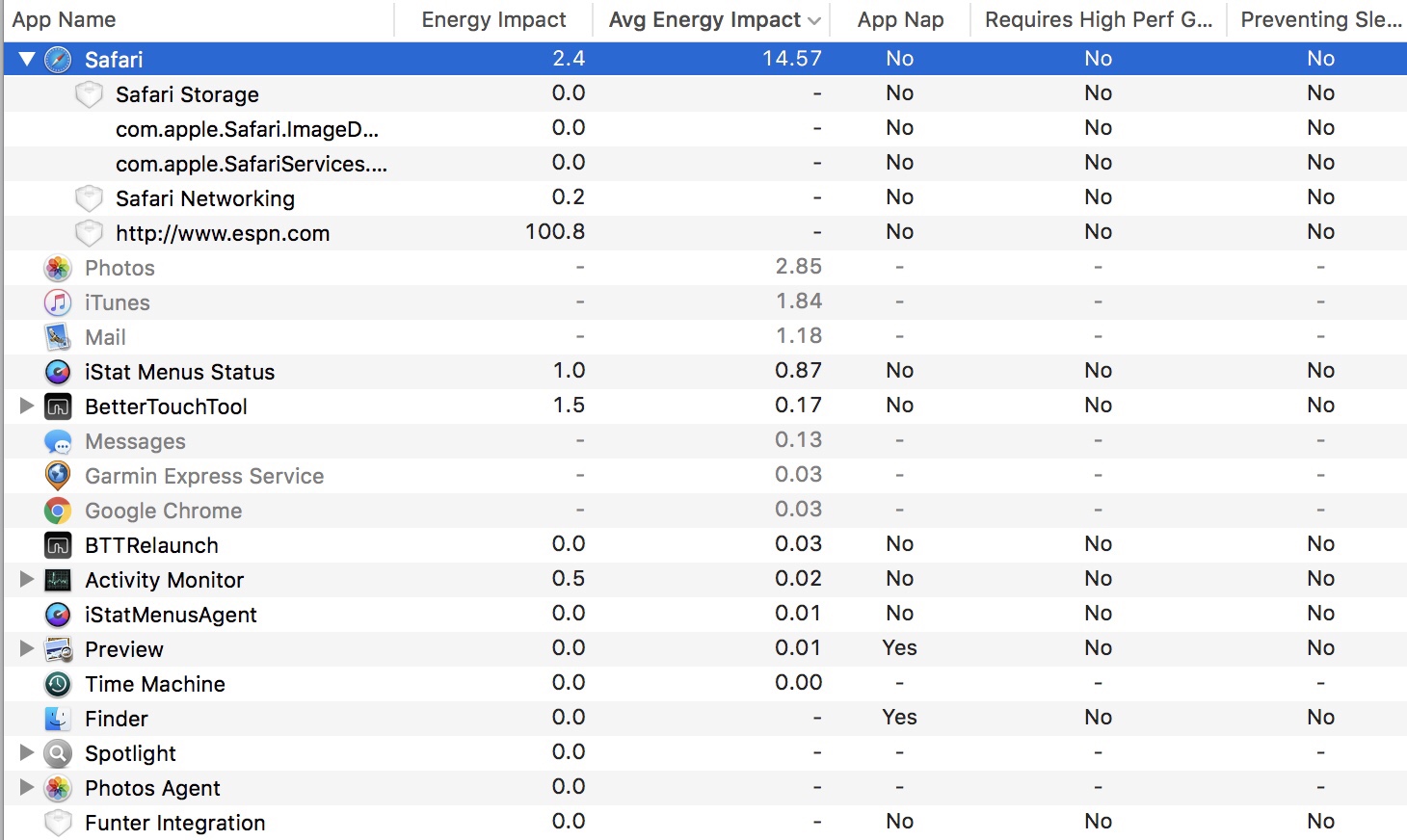Click the Safari Networking shield icon
The width and height of the screenshot is (1407, 840).
(x=89, y=198)
